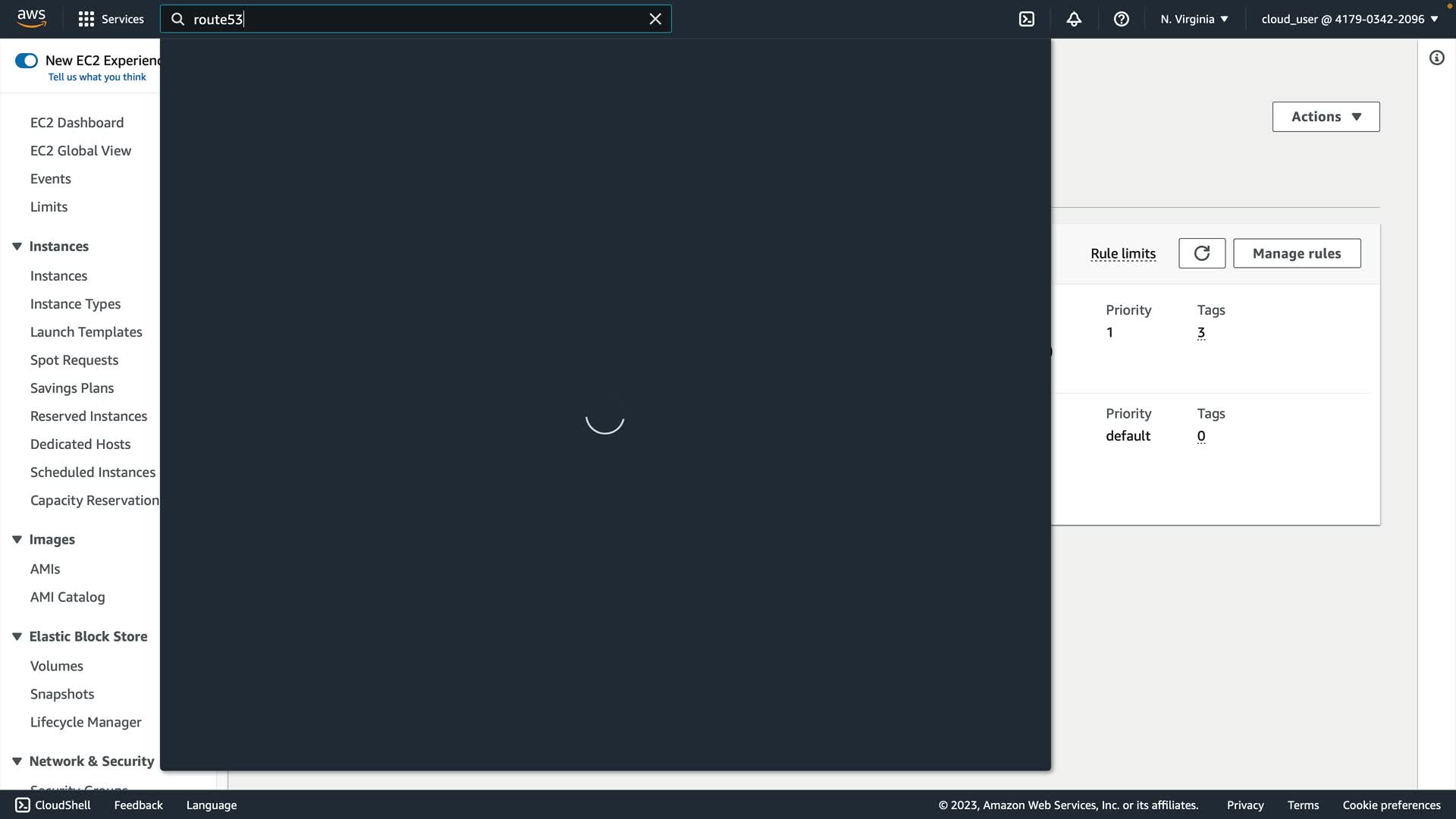Viewport: 1456px width, 819px height.
Task: Click the Manage rules button
Action: [x=1296, y=253]
